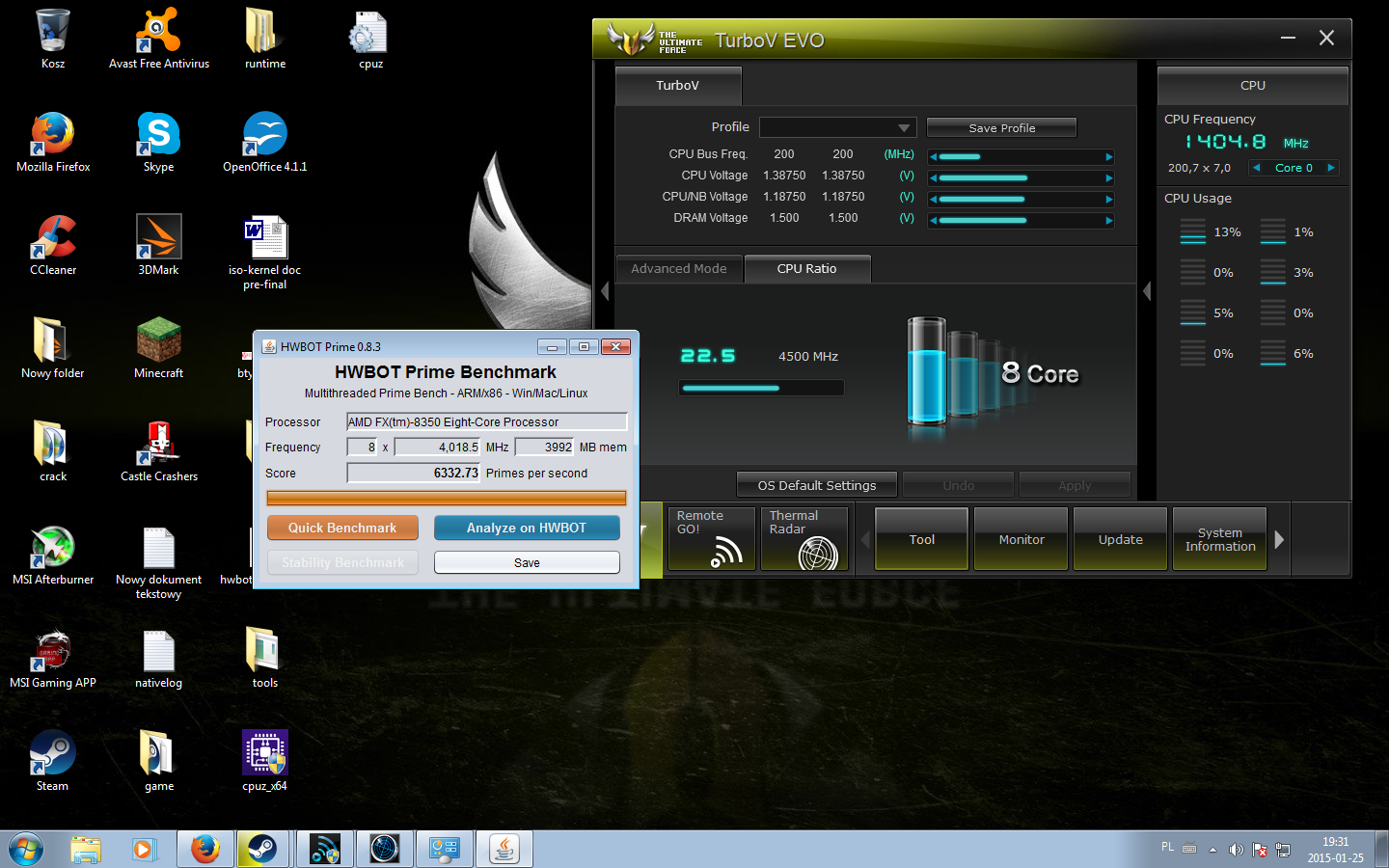Open System Information in TurboV EVO
This screenshot has width=1389, height=868.
[1220, 539]
